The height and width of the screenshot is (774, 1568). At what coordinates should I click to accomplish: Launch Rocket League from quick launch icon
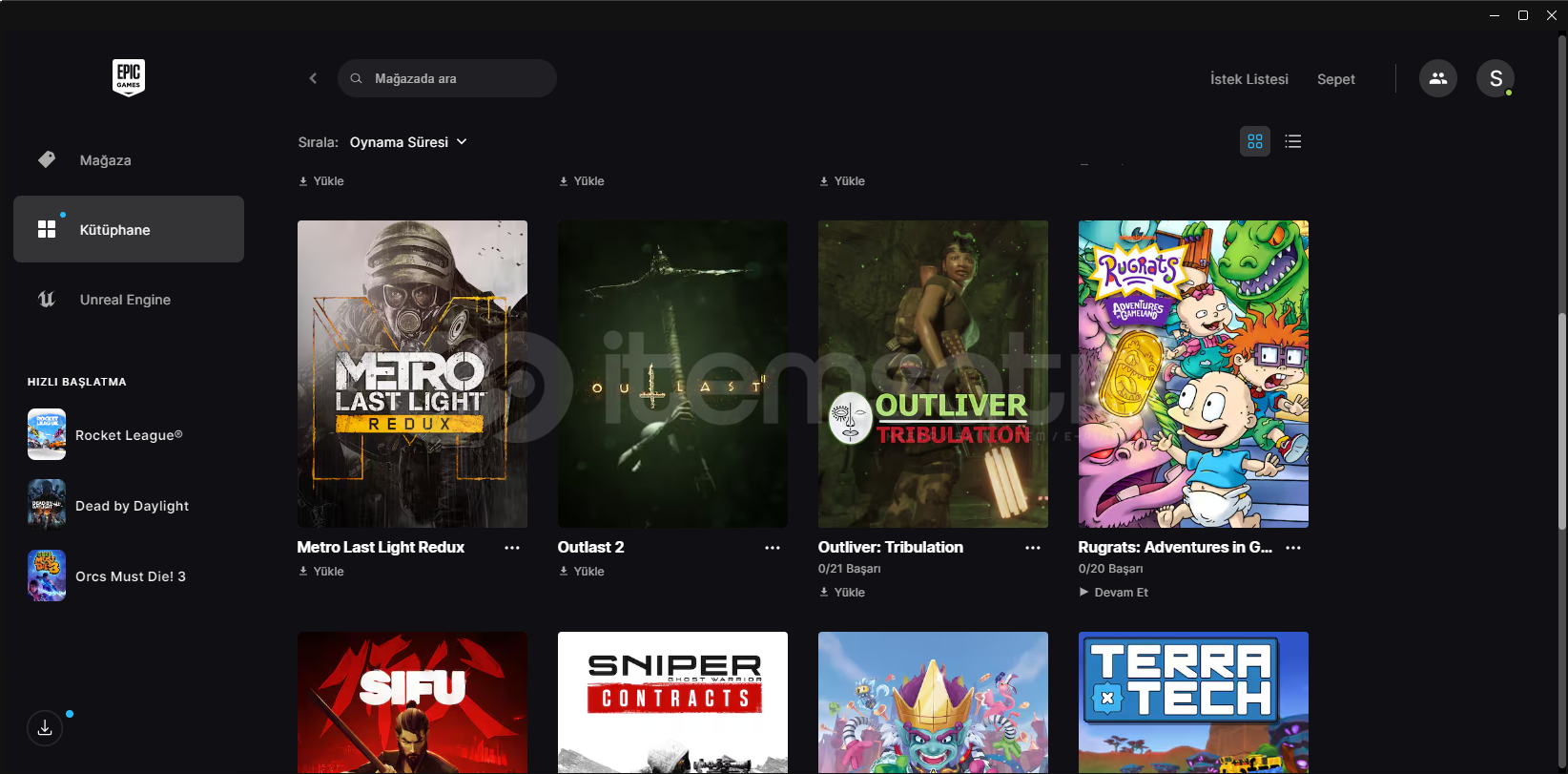[x=47, y=434]
